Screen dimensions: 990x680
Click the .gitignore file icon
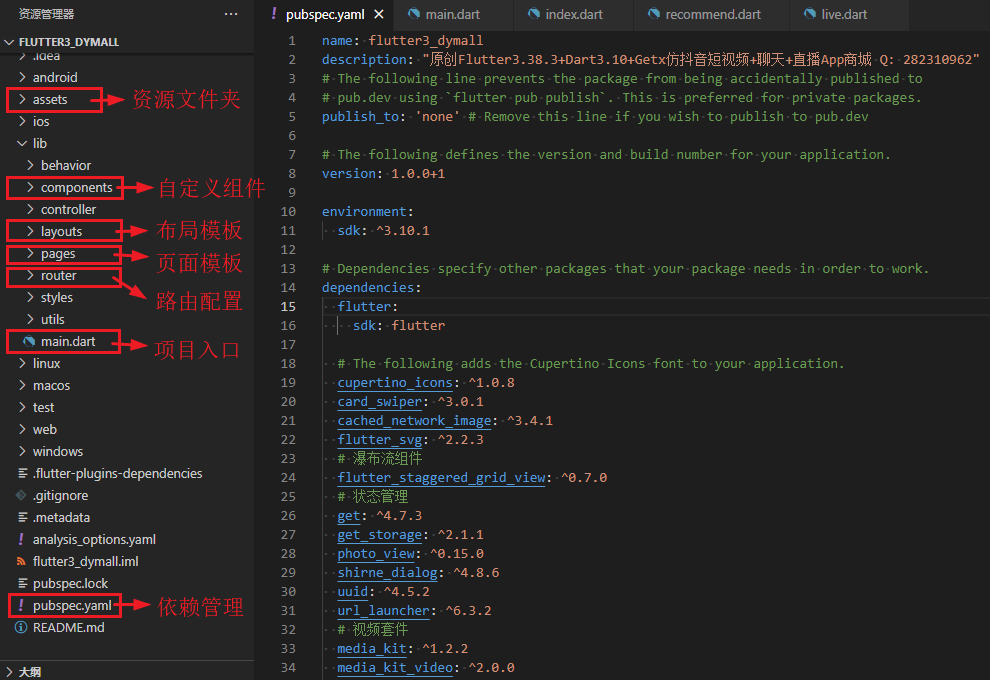22,495
